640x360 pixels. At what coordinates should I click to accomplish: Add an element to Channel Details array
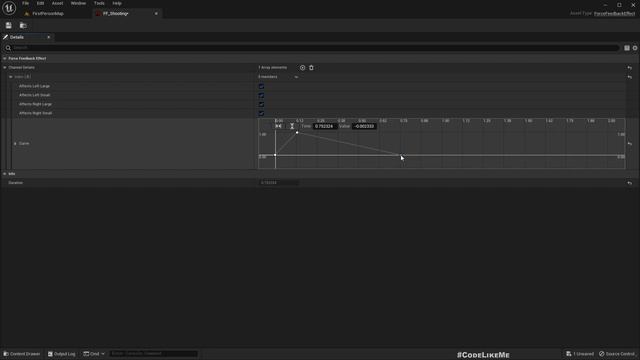(302, 68)
